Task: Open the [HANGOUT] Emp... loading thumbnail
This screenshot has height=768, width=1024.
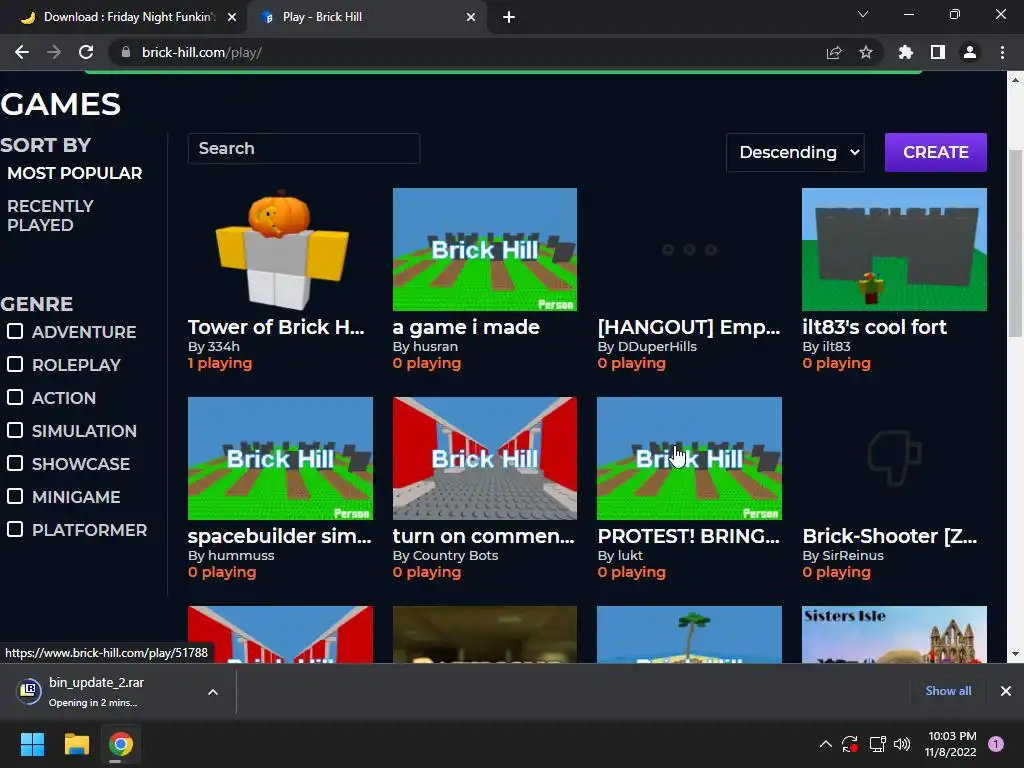Action: [x=689, y=249]
